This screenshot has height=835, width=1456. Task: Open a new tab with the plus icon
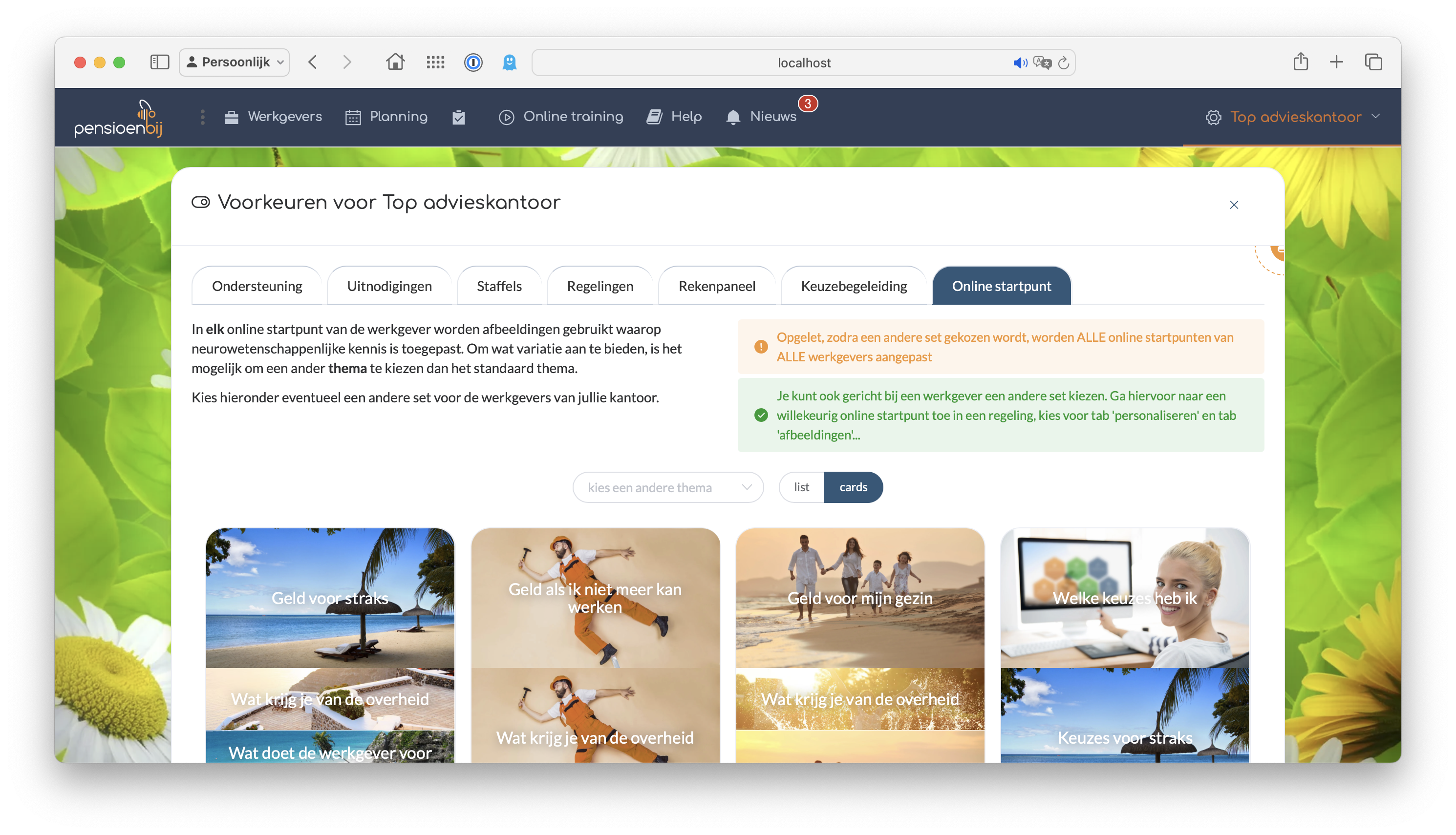click(1336, 62)
